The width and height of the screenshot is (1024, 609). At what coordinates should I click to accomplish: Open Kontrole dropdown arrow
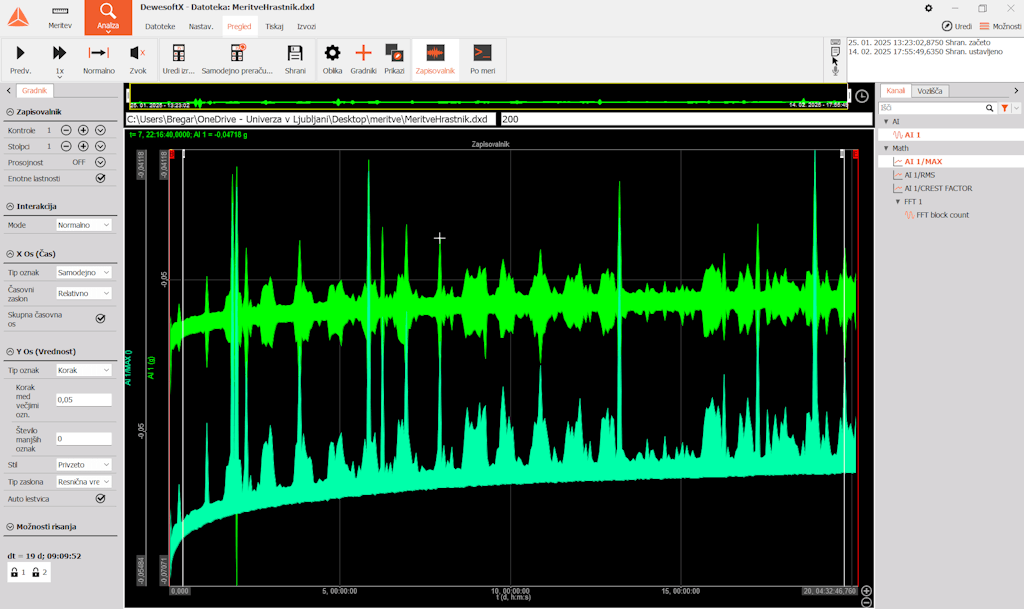click(101, 131)
